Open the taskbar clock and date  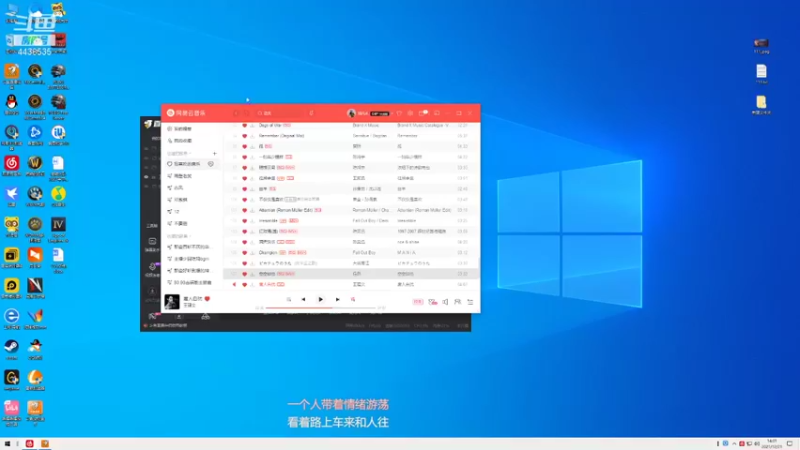[771, 444]
